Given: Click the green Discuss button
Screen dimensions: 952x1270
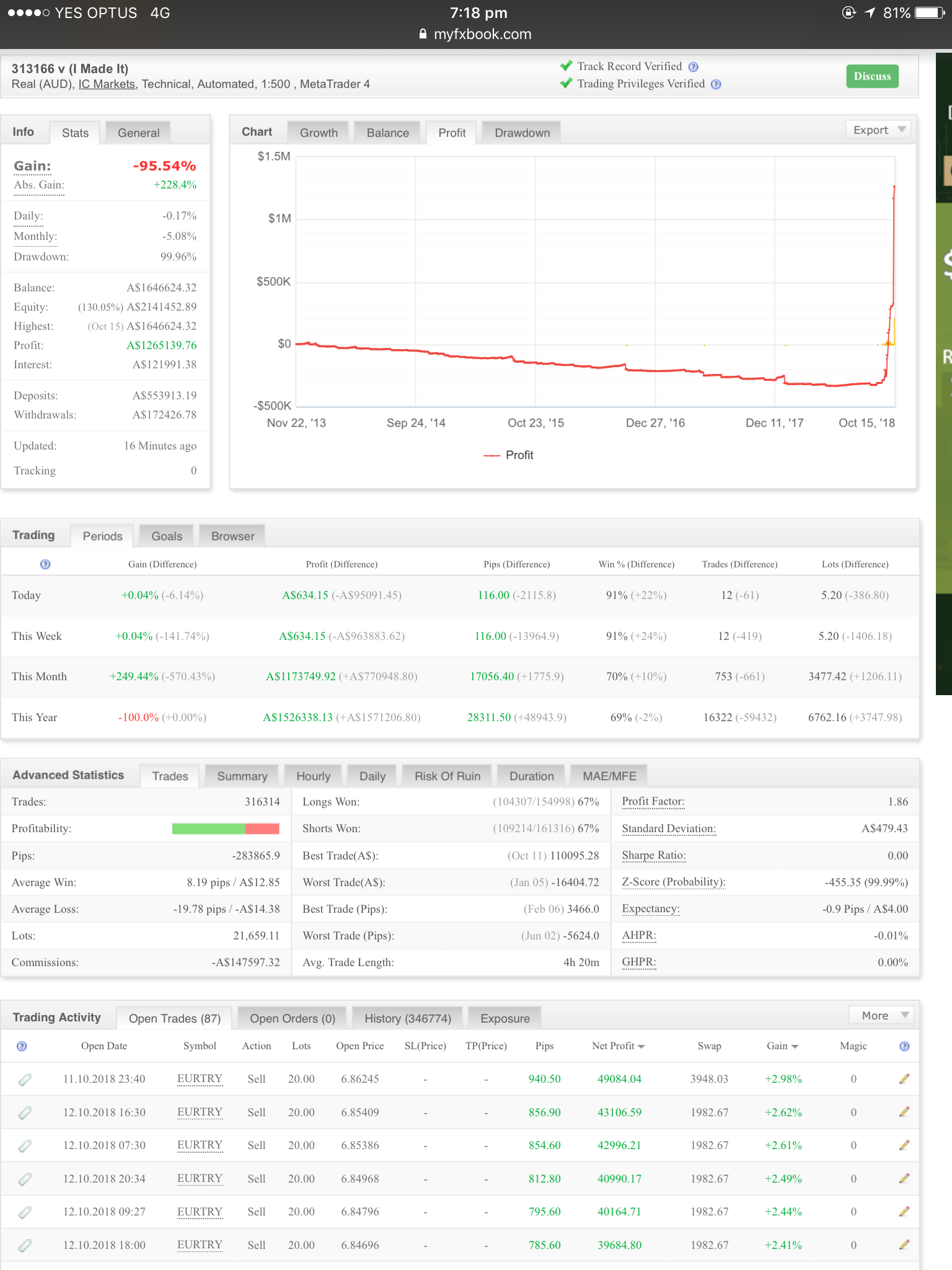Looking at the screenshot, I should [872, 76].
